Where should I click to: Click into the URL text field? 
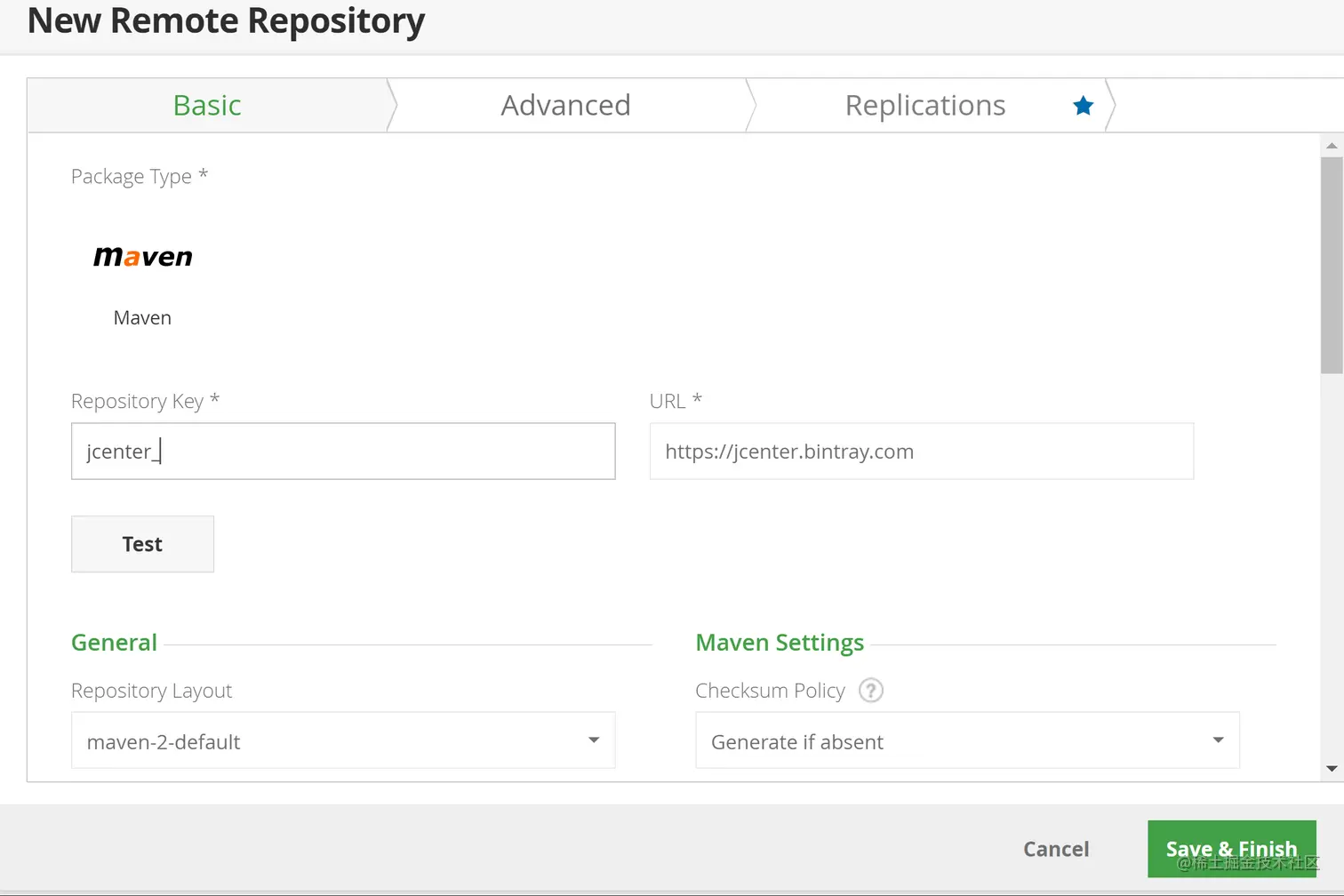tap(921, 452)
